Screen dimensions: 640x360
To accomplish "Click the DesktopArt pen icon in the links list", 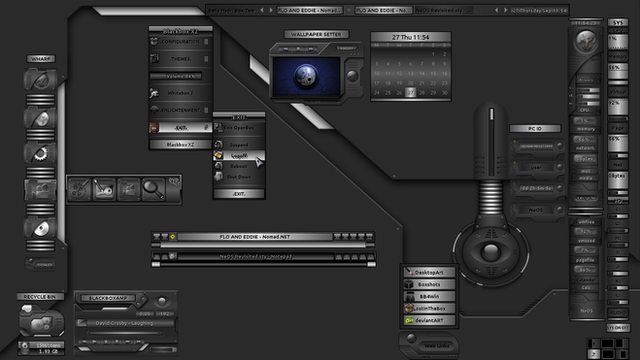I will pyautogui.click(x=409, y=272).
